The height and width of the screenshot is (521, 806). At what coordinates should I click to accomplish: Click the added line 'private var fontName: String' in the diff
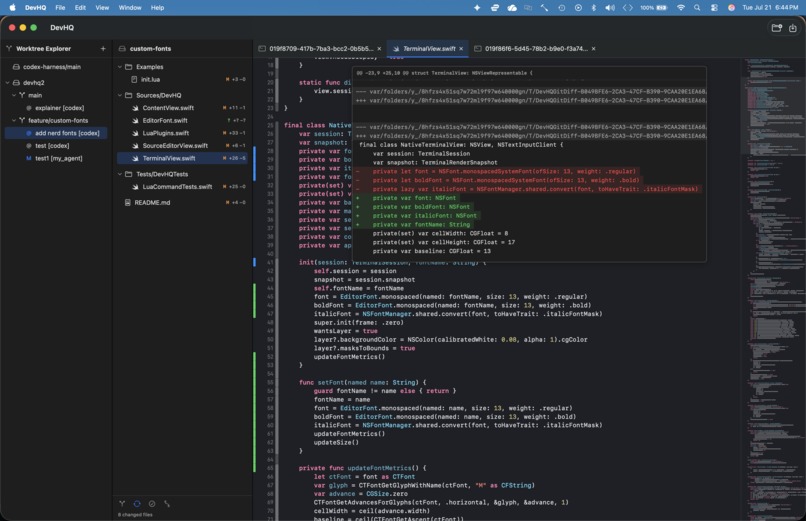click(x=421, y=225)
